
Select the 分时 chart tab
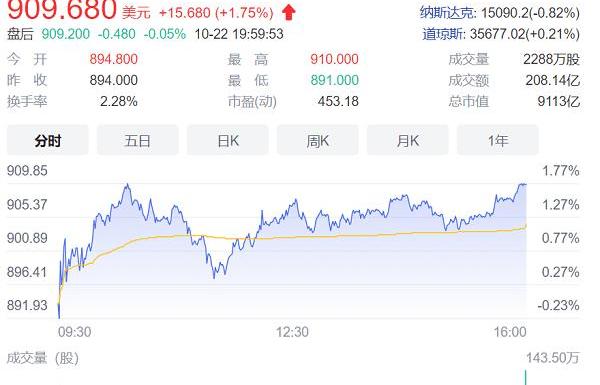pyautogui.click(x=47, y=140)
